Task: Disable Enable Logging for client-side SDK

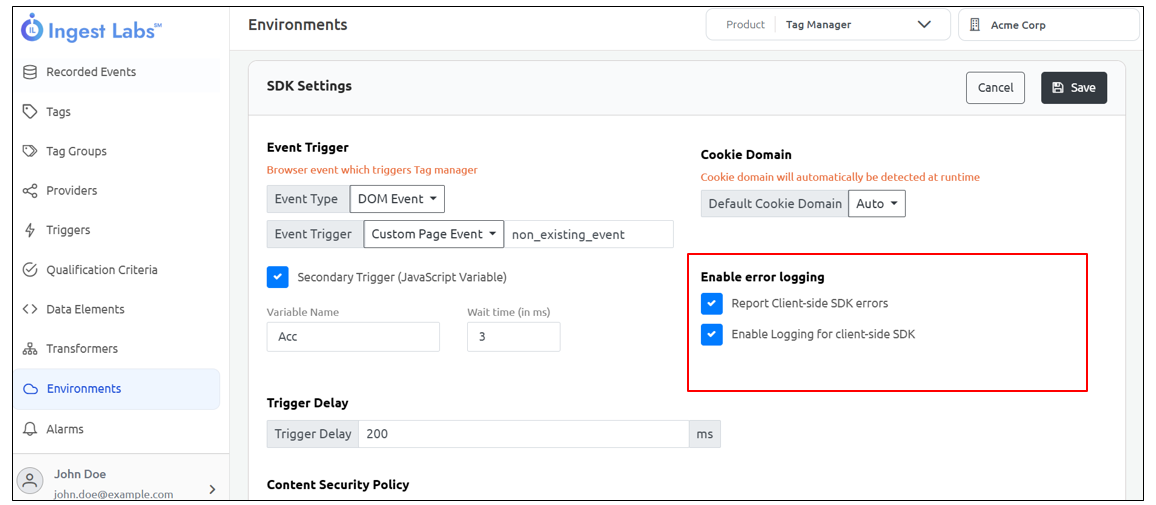Action: [x=712, y=334]
